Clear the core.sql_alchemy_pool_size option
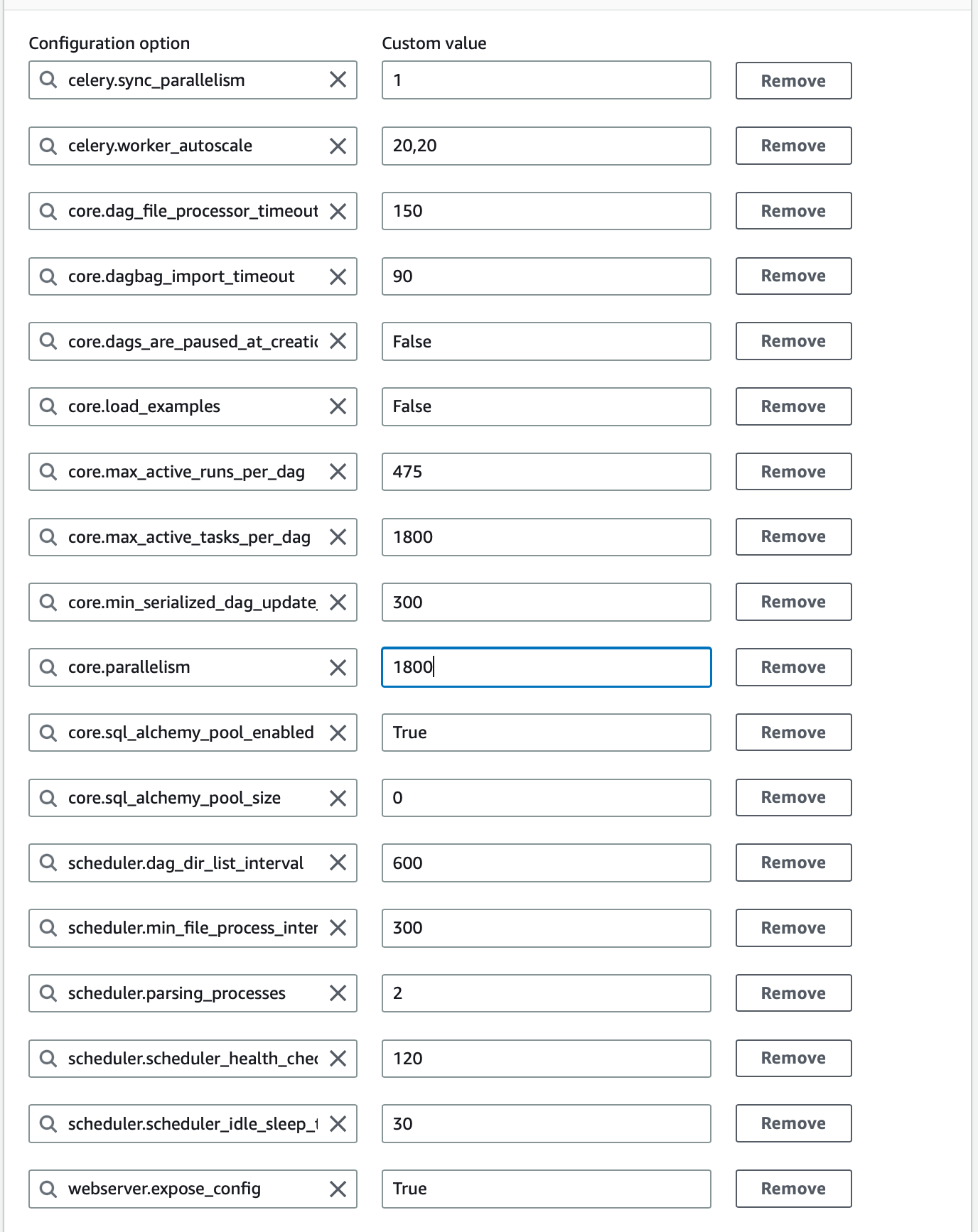This screenshot has height=1232, width=978. [338, 797]
